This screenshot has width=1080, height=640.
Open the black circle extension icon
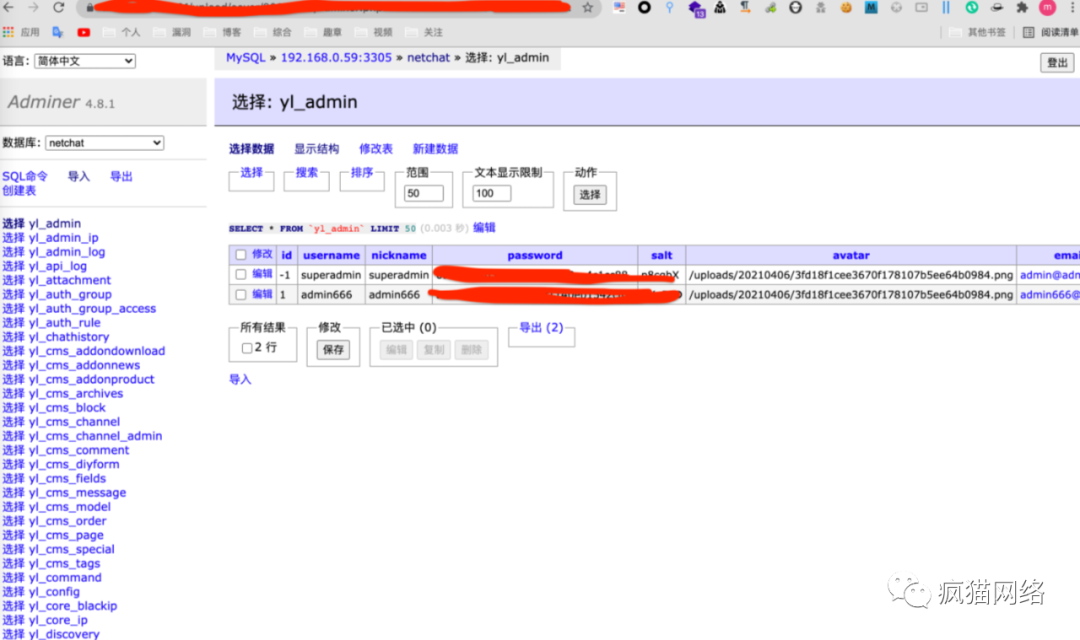click(x=644, y=8)
